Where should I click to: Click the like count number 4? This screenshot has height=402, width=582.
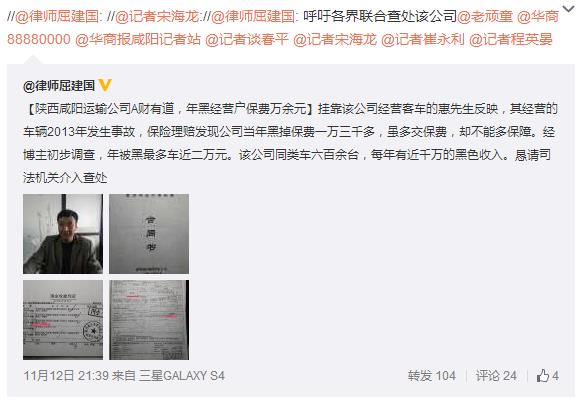point(555,376)
